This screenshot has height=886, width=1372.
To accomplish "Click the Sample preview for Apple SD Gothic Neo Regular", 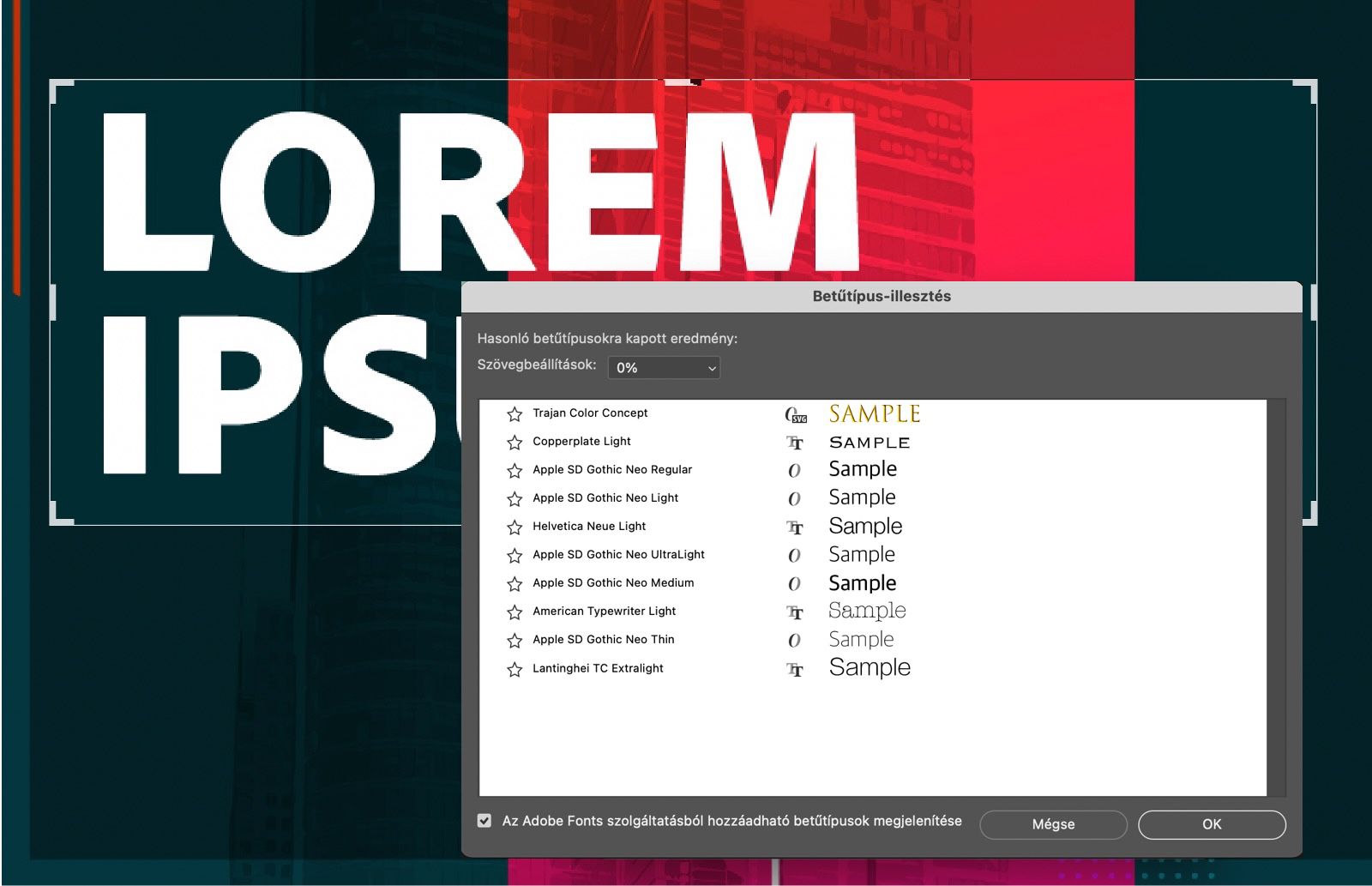I will [863, 470].
